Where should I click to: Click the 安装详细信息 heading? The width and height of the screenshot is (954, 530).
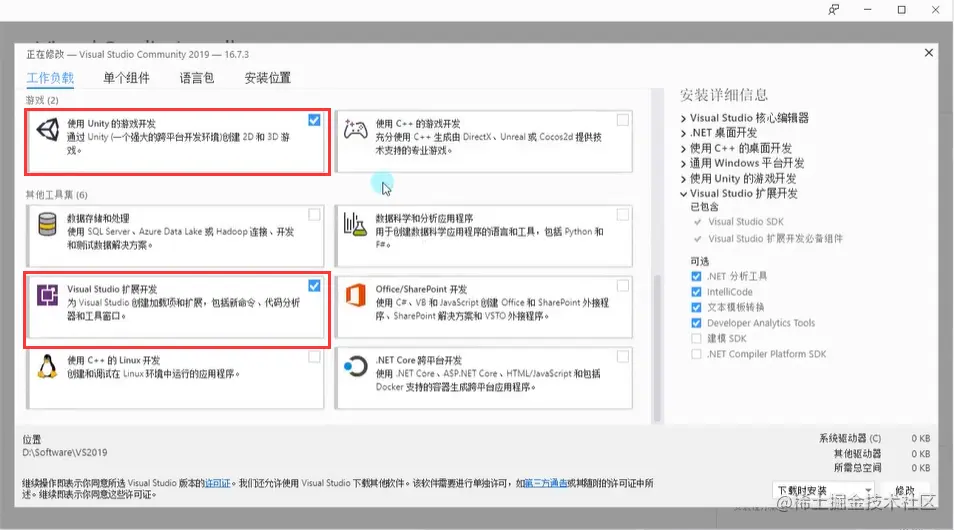pyautogui.click(x=723, y=95)
